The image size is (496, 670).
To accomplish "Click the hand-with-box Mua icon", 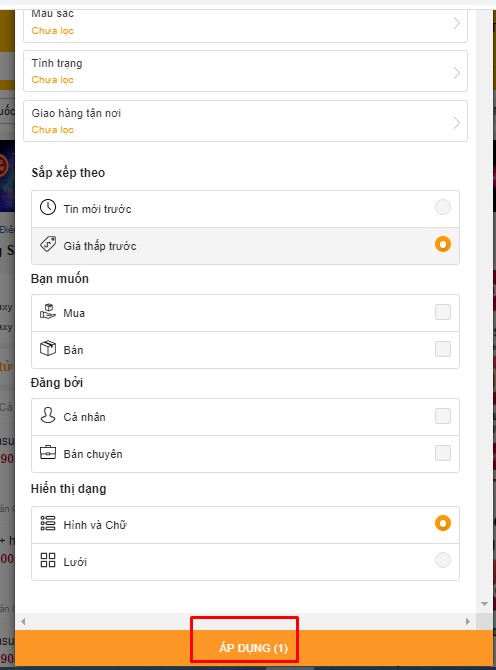I will 48,311.
